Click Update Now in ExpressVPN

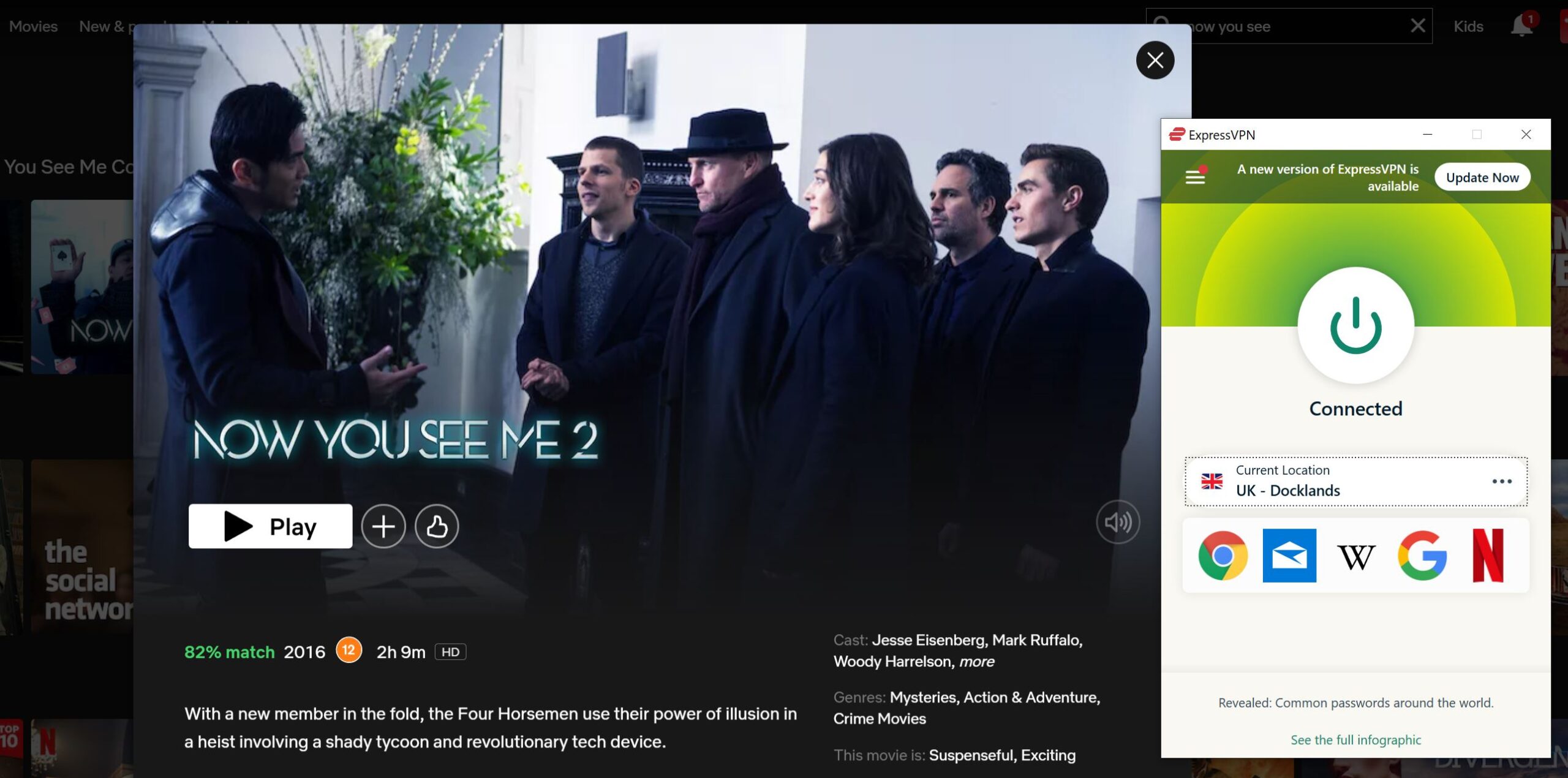(1482, 177)
